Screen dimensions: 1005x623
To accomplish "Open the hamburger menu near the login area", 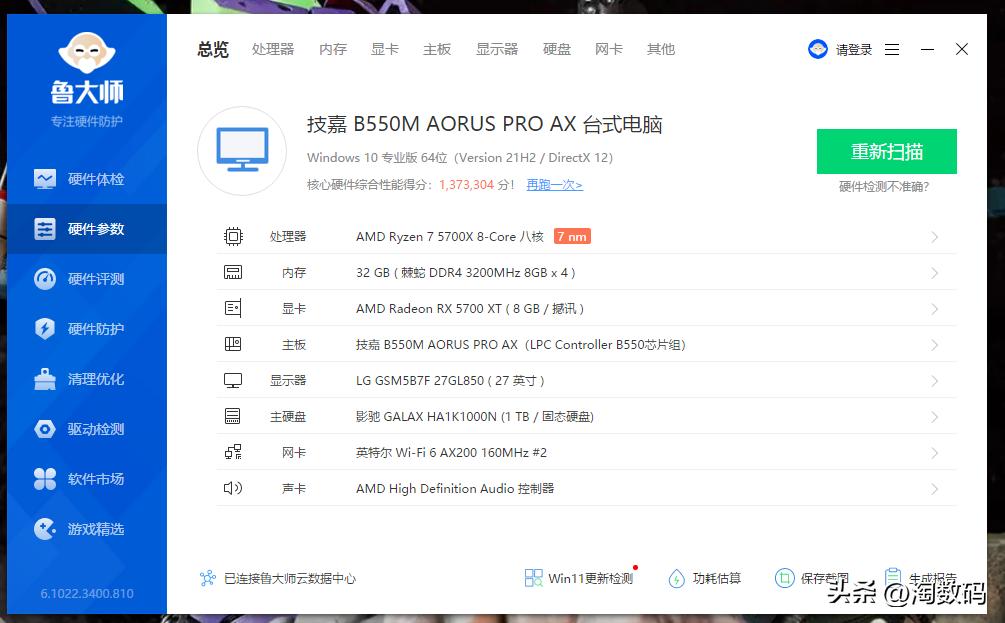I will [891, 49].
